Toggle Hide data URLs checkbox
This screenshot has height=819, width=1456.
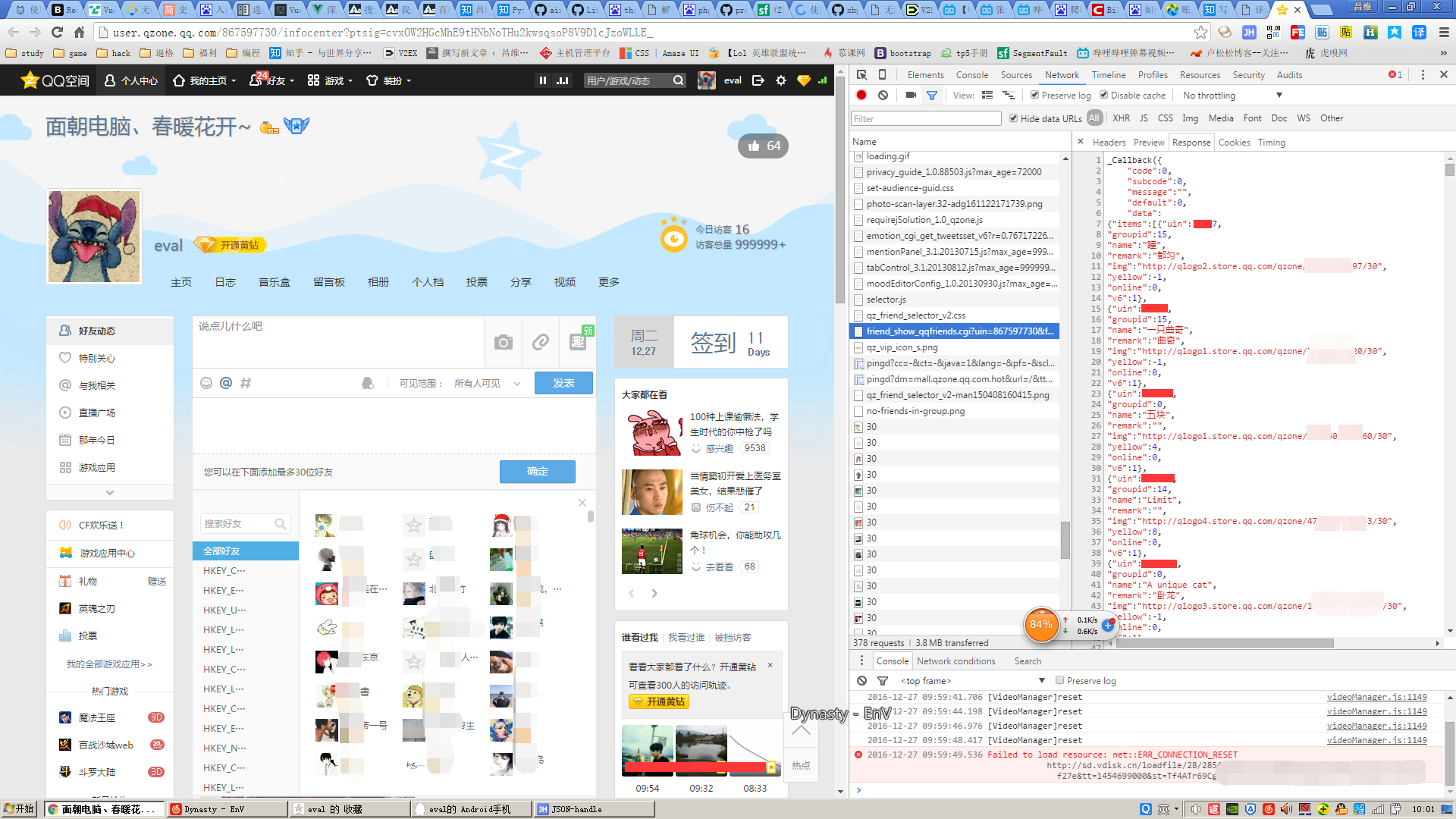[x=1013, y=118]
